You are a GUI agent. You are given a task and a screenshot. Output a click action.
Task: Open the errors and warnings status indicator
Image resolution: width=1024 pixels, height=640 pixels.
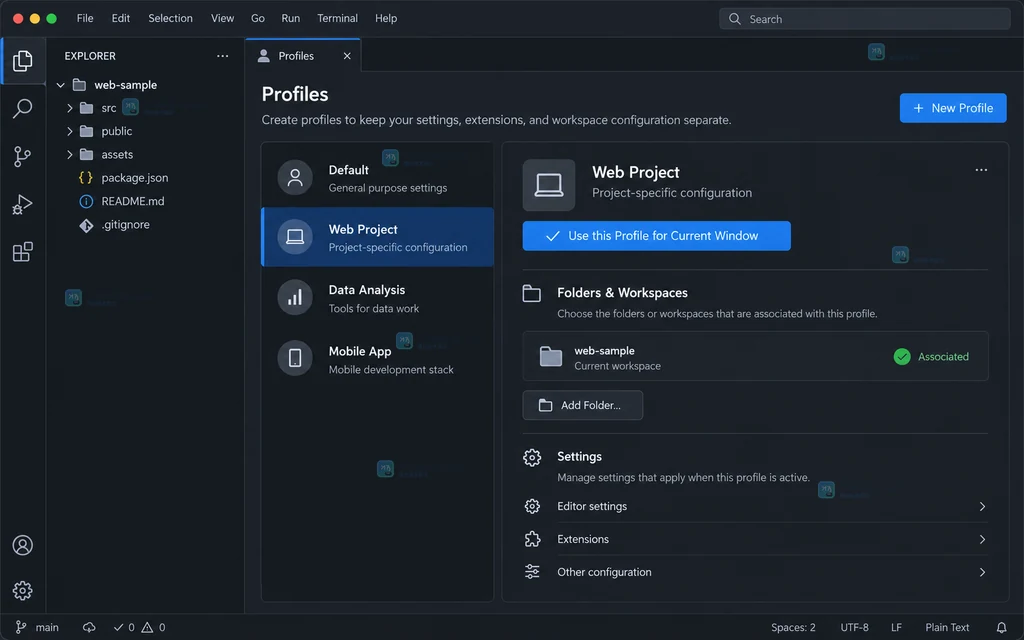point(139,628)
